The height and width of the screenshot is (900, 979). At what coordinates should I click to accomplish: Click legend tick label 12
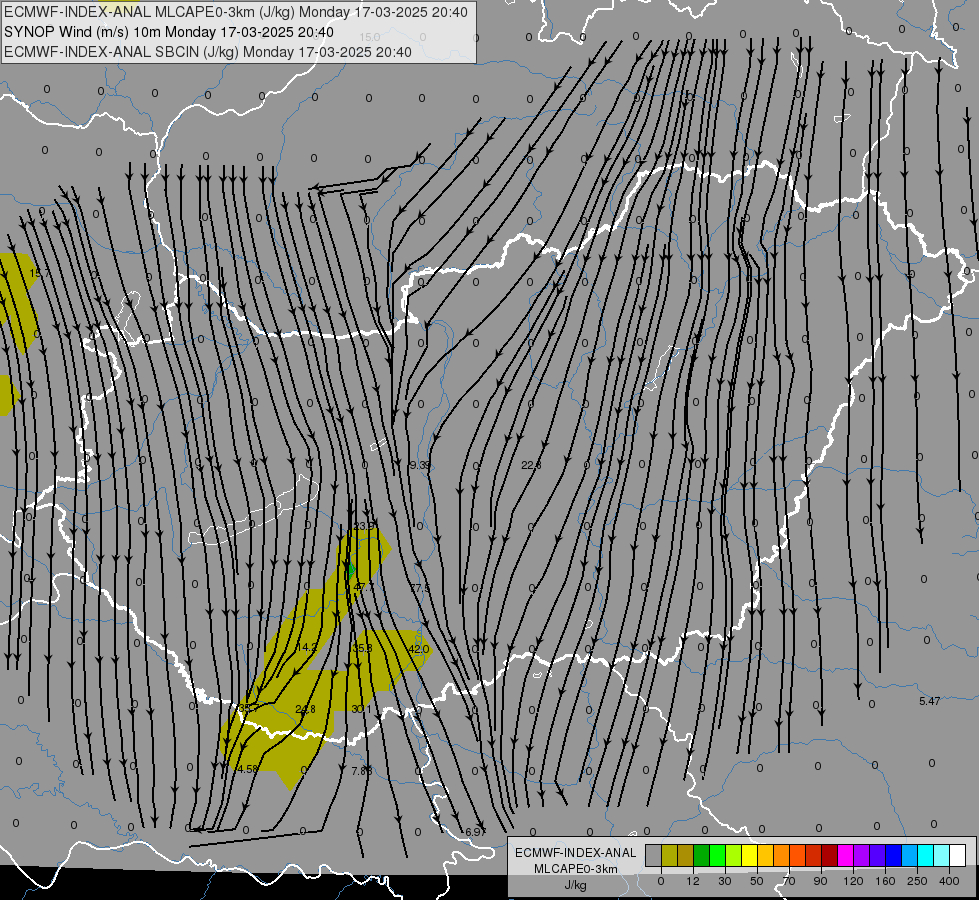point(693,881)
